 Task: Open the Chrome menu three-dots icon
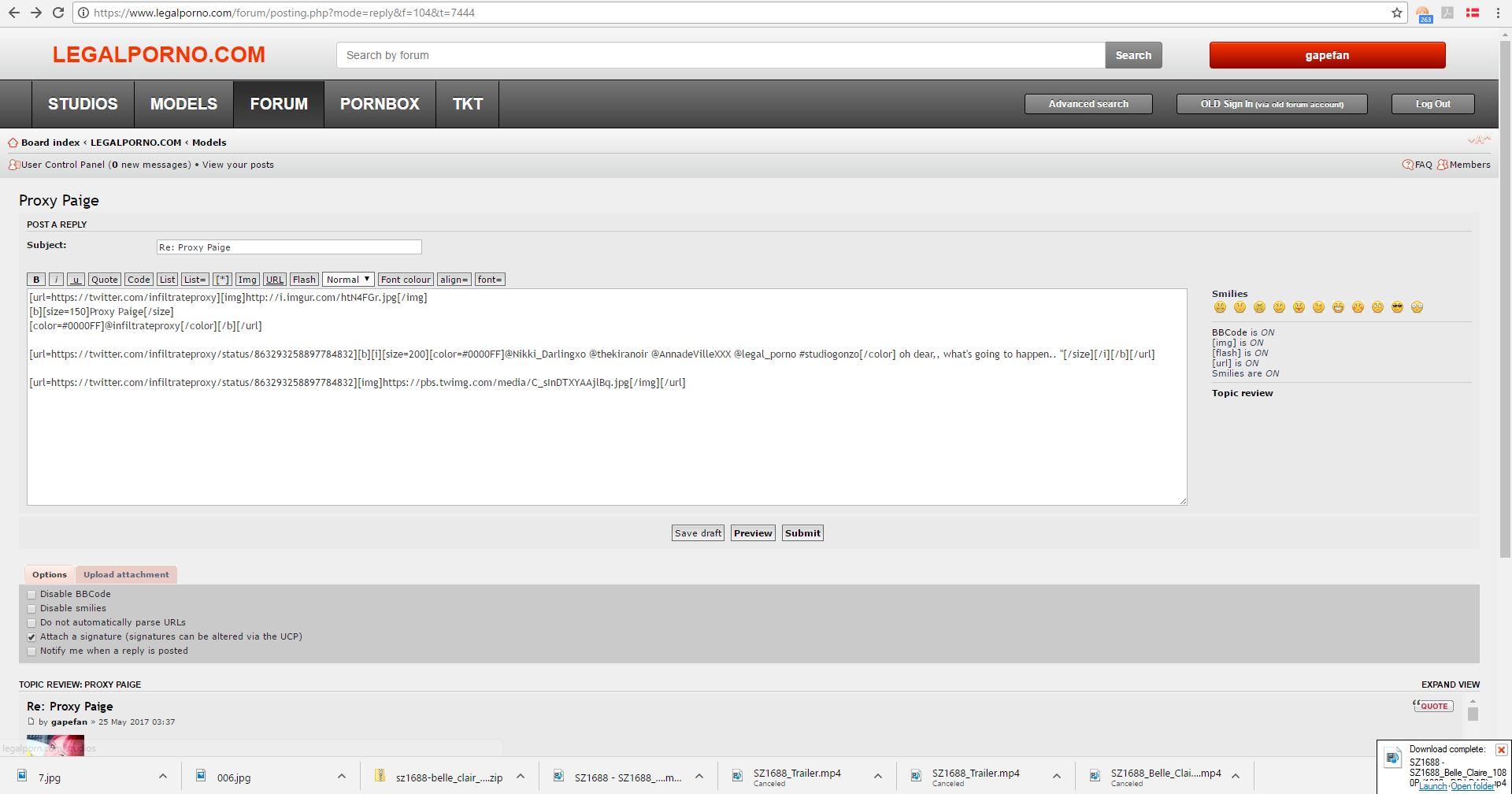click(1498, 13)
